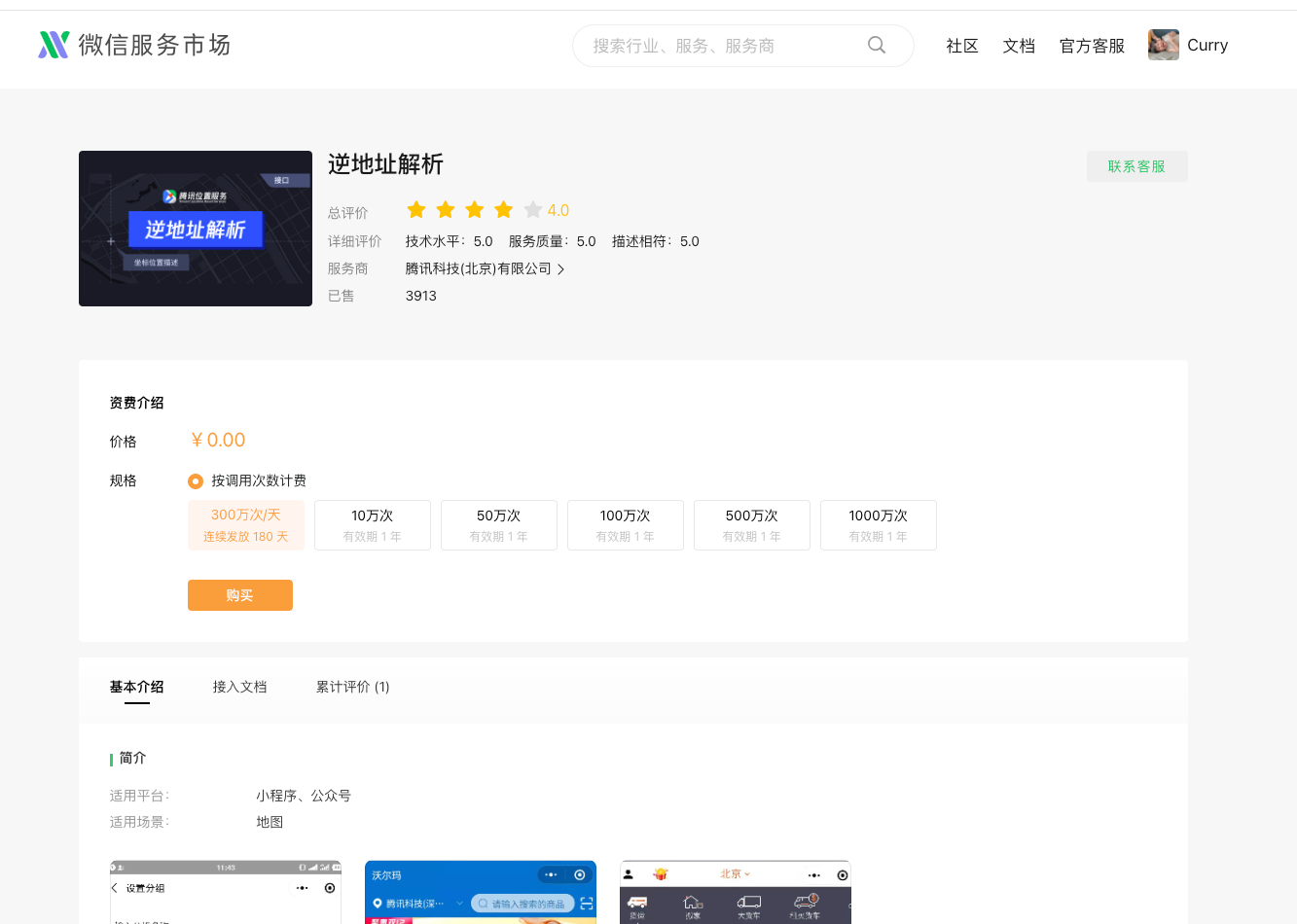The width and height of the screenshot is (1297, 924).
Task: Click the 服务质量: 5.0 rating text
Action: [553, 241]
